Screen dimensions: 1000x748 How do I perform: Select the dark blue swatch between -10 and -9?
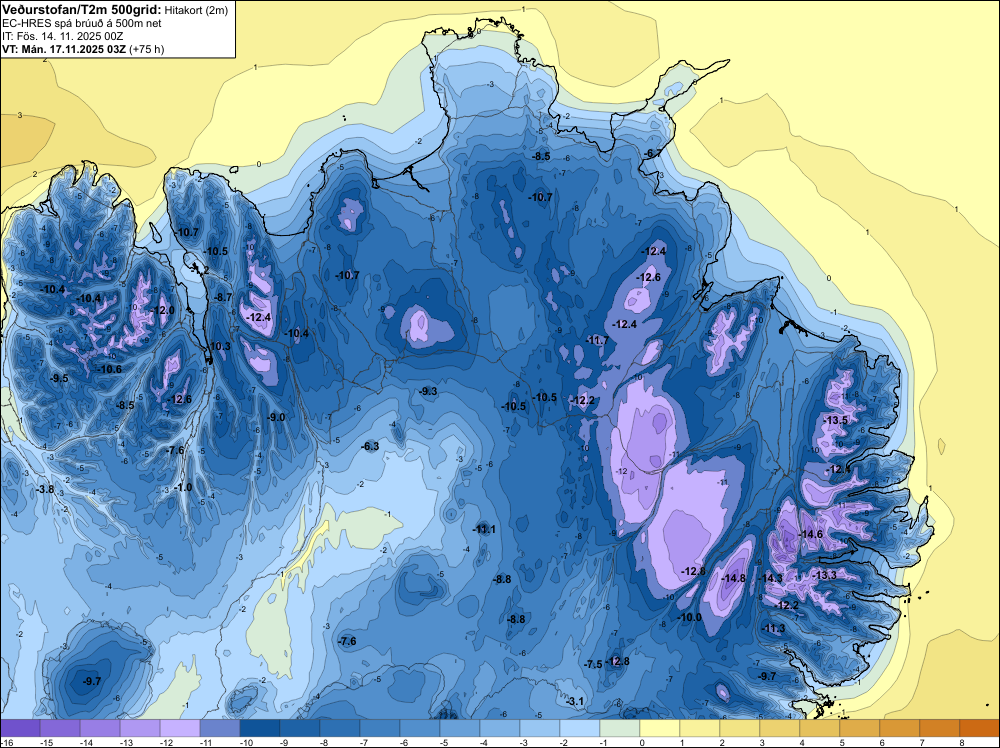(x=260, y=728)
